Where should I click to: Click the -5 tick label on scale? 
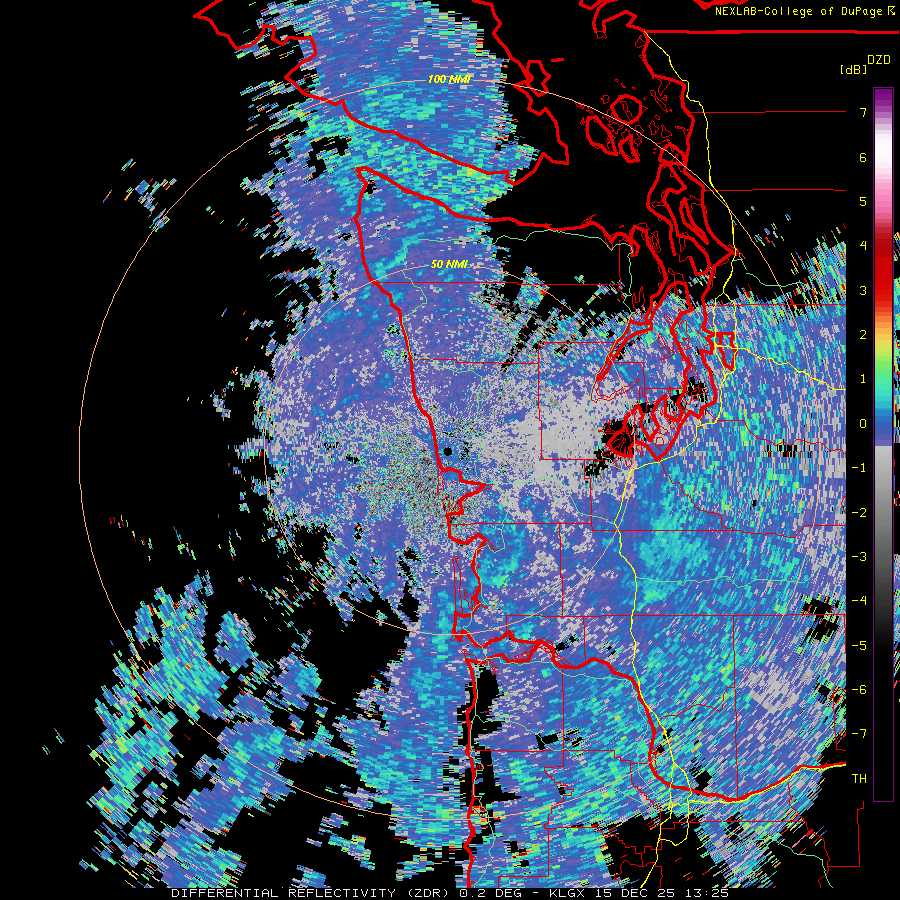pyautogui.click(x=859, y=646)
